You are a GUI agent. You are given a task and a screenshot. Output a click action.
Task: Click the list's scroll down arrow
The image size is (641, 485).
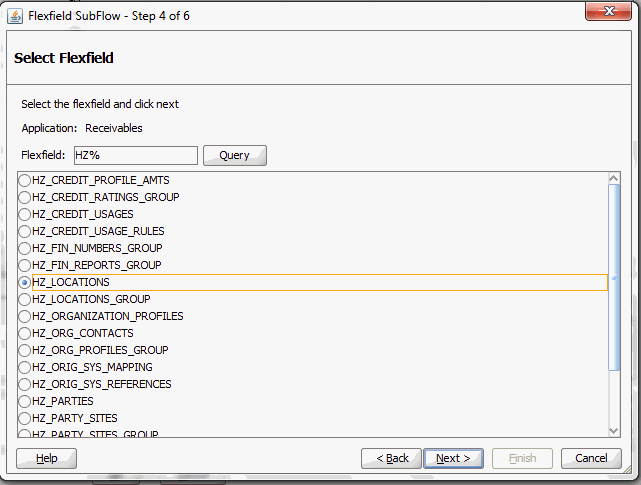[614, 429]
